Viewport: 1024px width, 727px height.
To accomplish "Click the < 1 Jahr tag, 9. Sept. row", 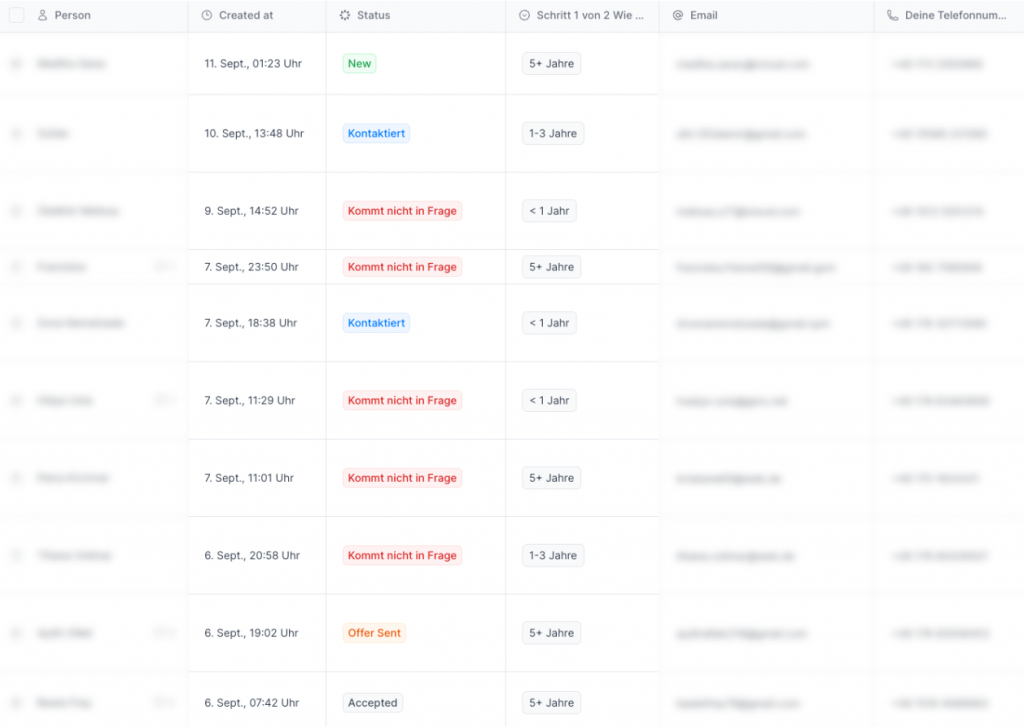I will 549,211.
